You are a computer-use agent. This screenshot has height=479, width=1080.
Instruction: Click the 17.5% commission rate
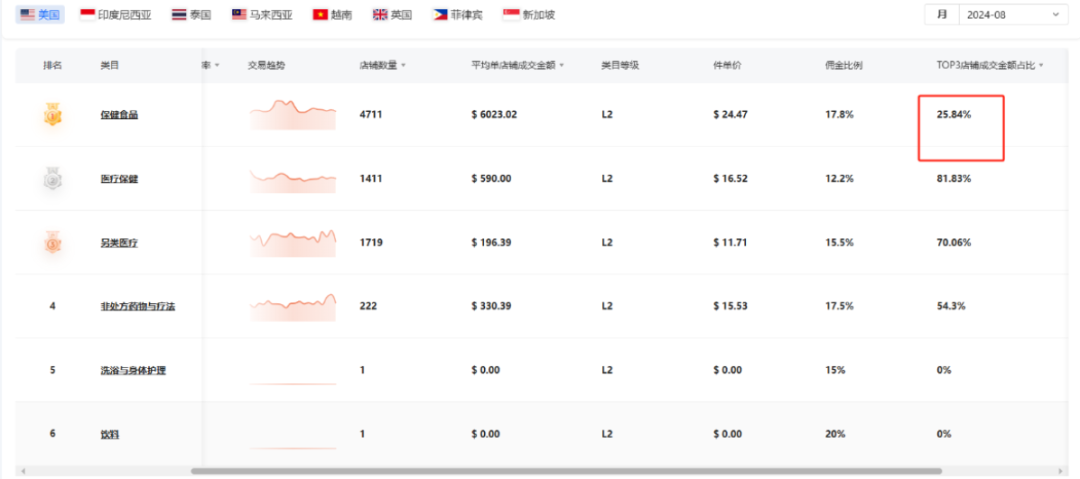click(839, 306)
